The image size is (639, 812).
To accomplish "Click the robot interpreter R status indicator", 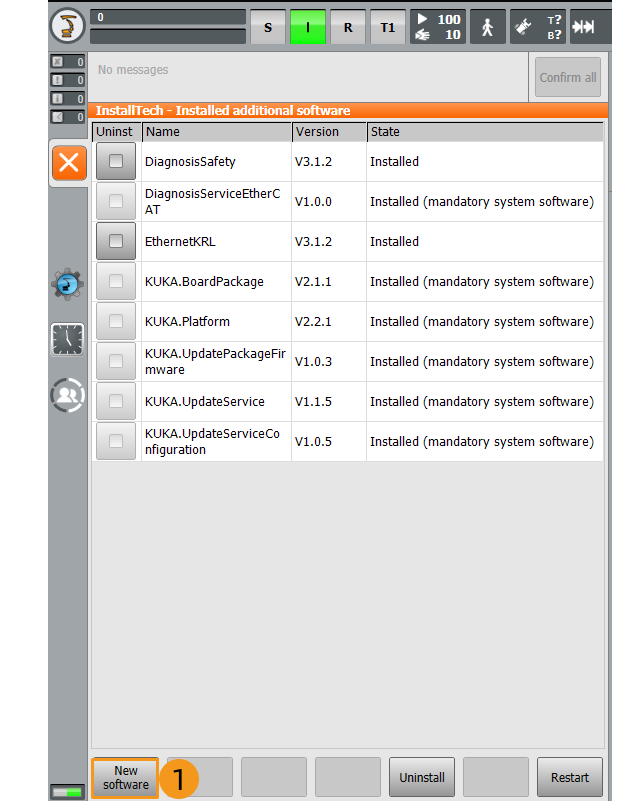I will click(x=347, y=28).
